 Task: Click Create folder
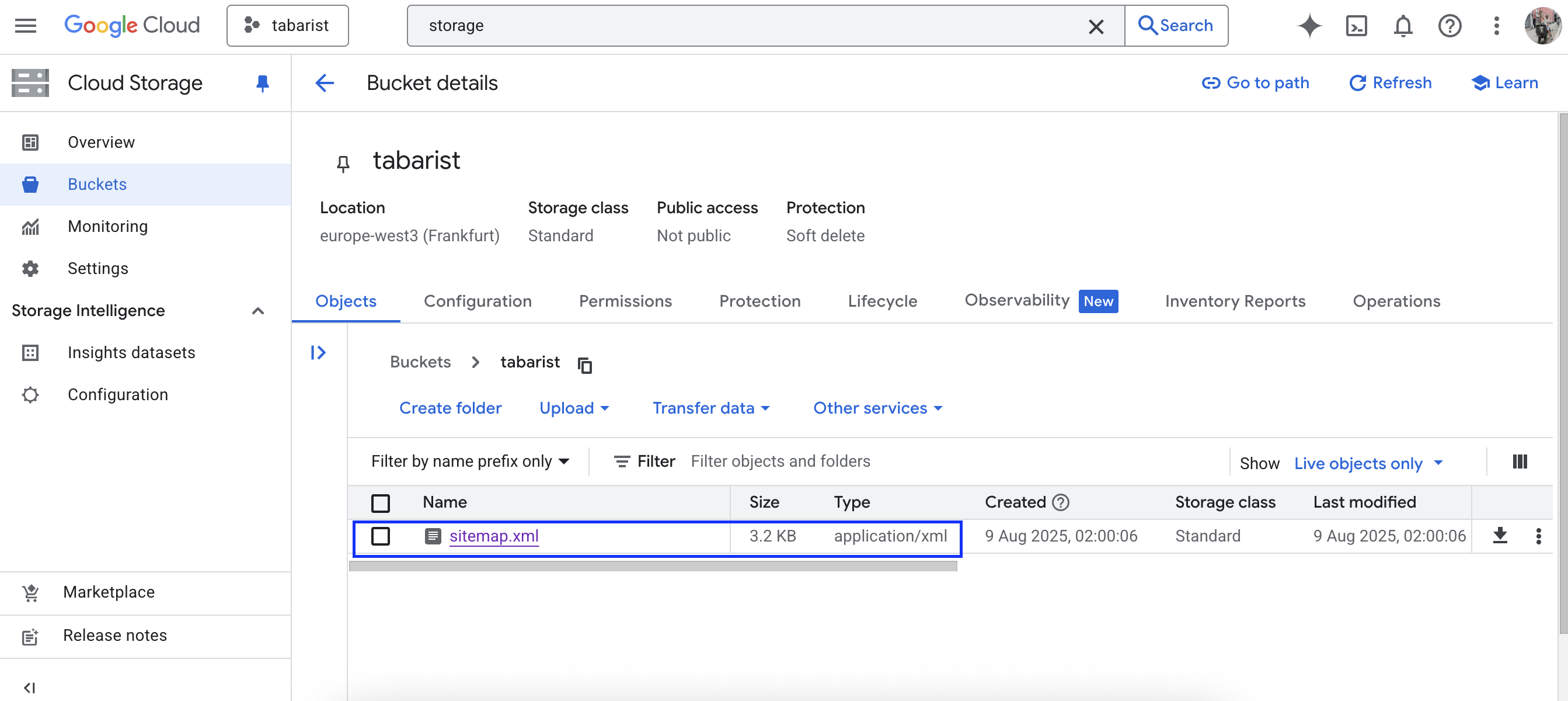(x=451, y=408)
